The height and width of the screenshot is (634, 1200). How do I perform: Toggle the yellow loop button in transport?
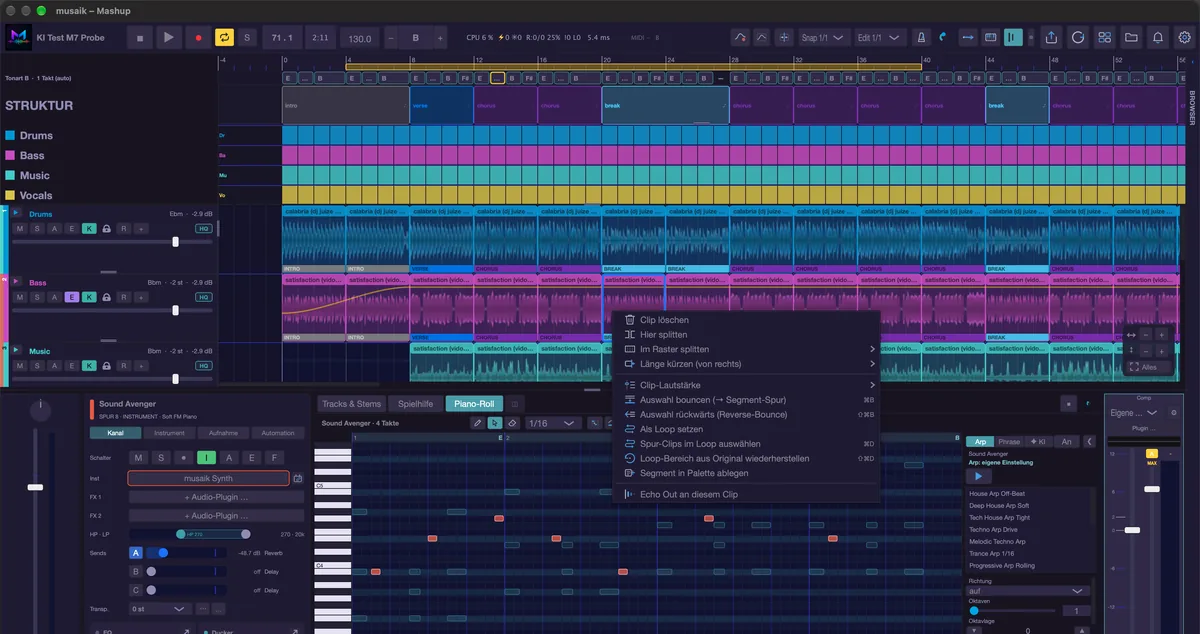(224, 38)
